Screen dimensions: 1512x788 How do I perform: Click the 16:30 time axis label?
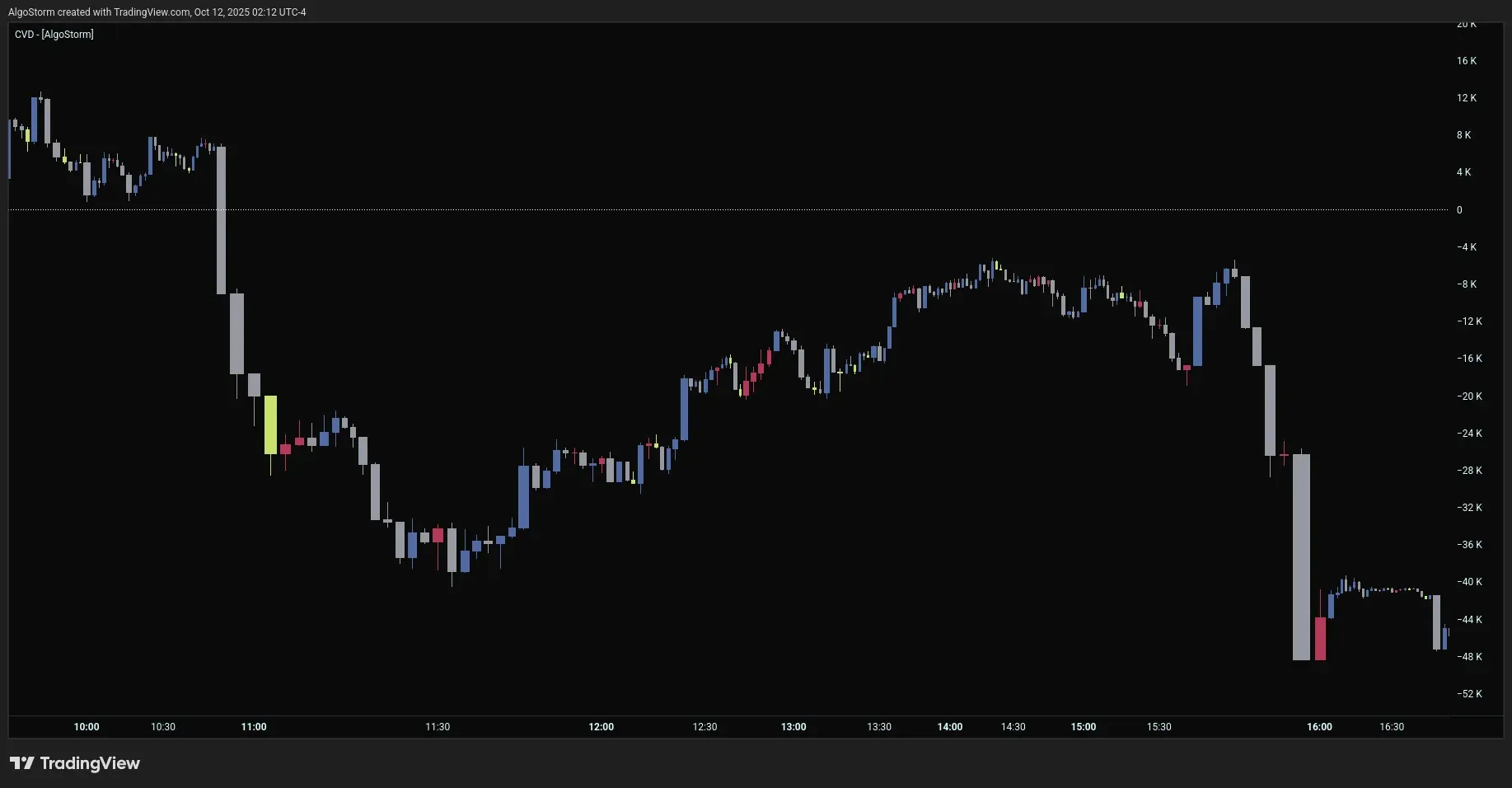[1392, 727]
